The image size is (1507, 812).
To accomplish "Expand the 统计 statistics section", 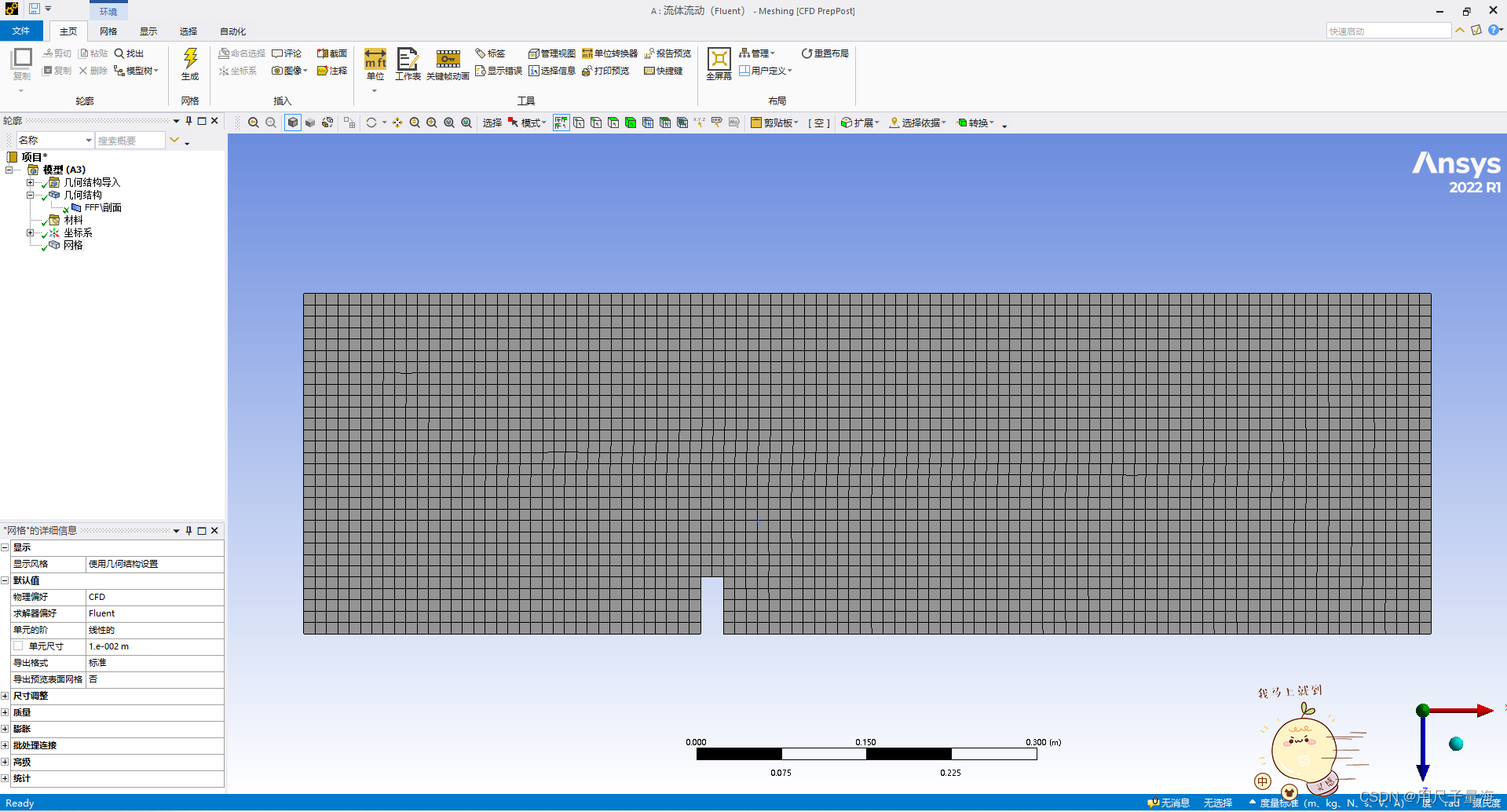I will [x=5, y=778].
